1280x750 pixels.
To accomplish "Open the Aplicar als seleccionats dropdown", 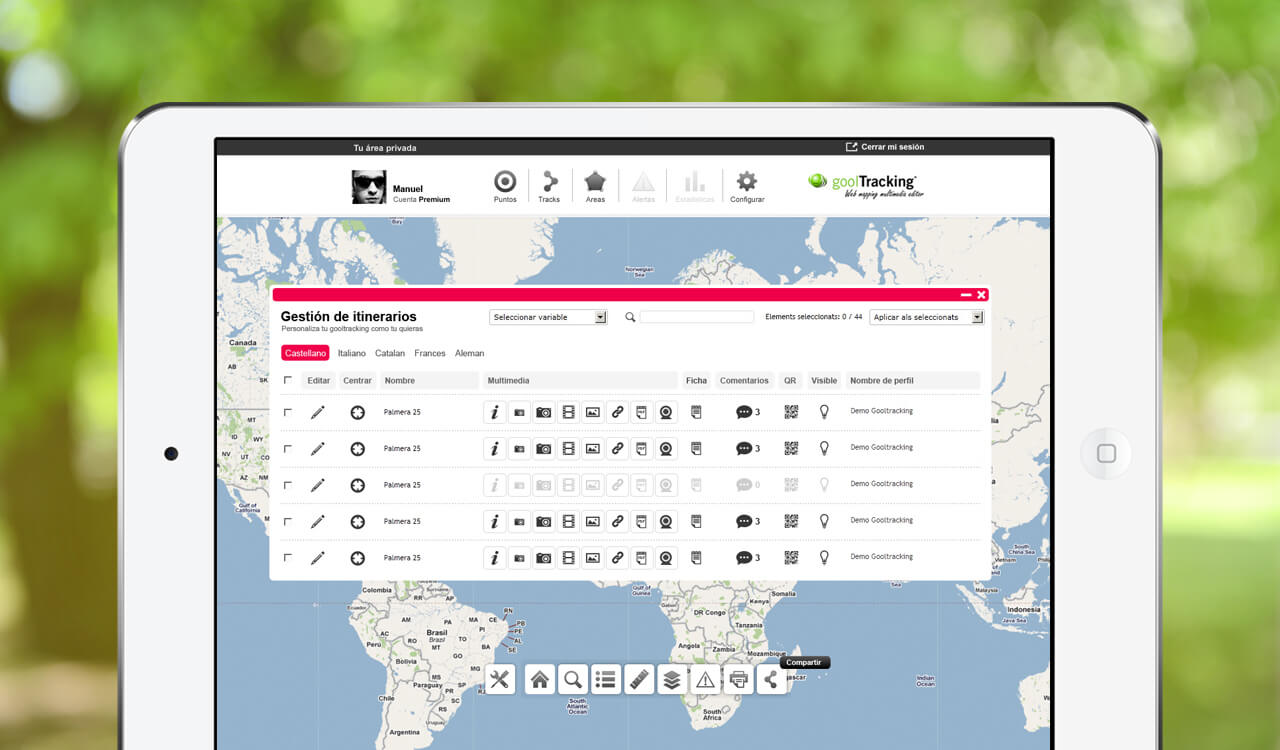I will (926, 317).
